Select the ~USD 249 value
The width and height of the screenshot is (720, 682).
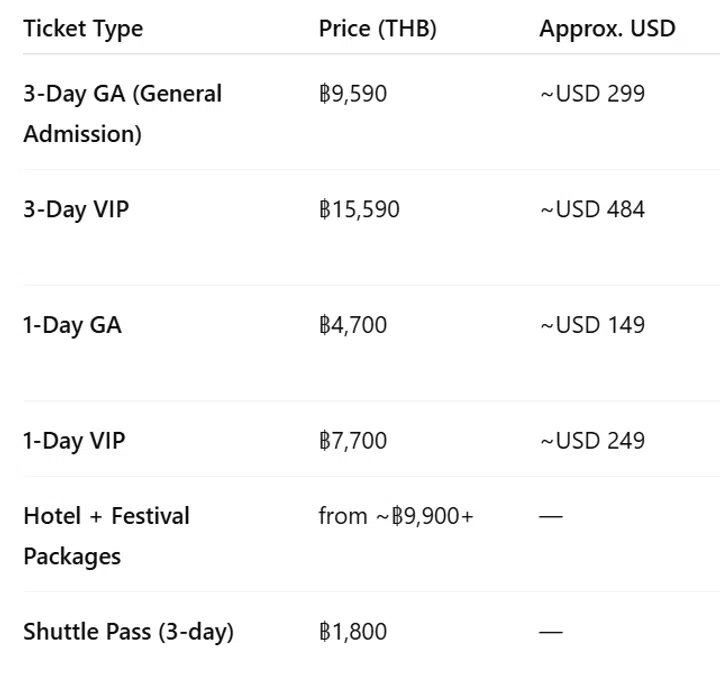click(592, 441)
